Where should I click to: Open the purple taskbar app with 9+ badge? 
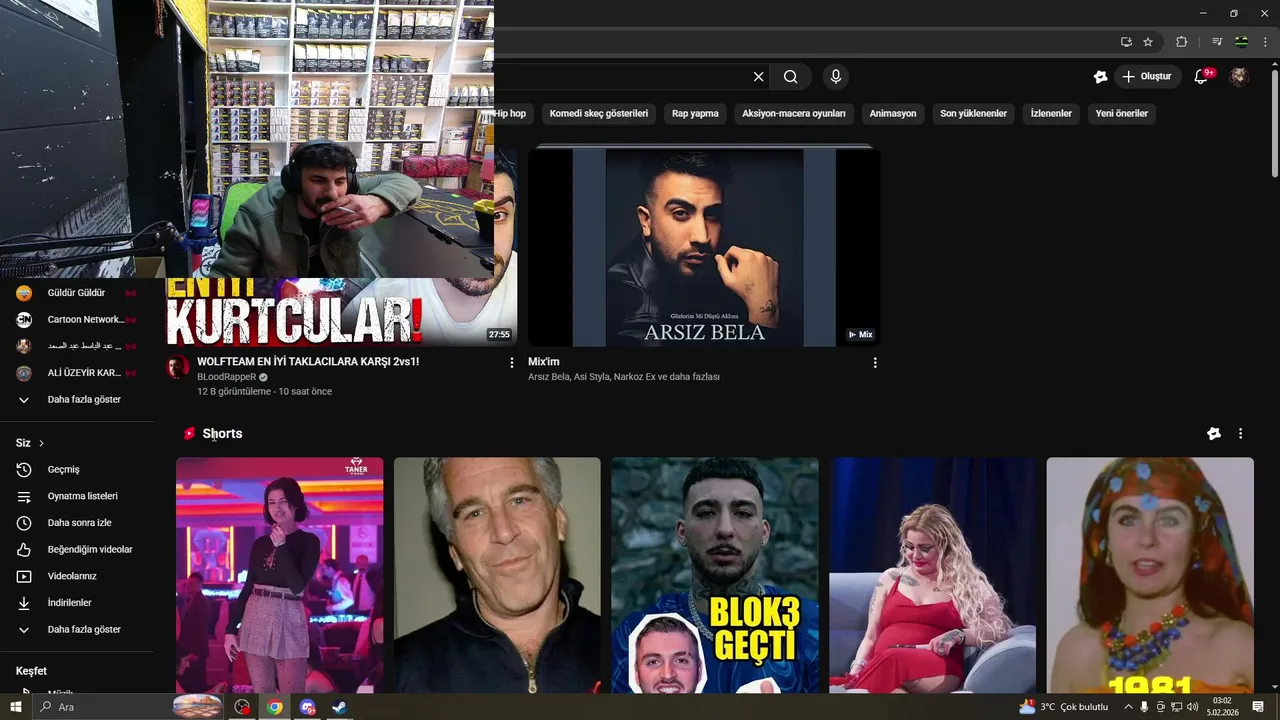click(307, 707)
